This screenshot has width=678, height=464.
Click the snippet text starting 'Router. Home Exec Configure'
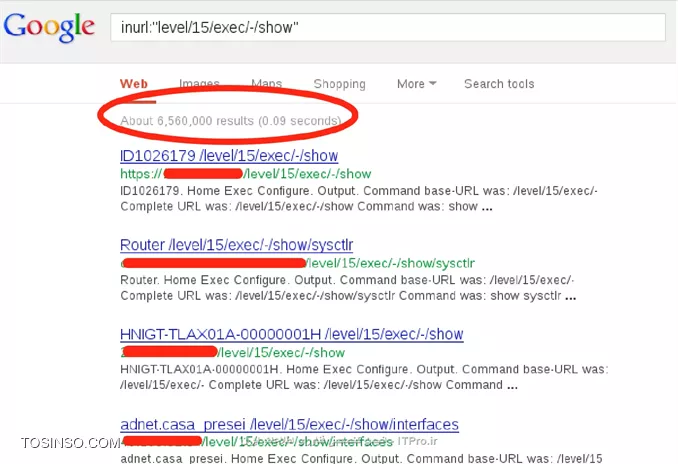coord(348,288)
